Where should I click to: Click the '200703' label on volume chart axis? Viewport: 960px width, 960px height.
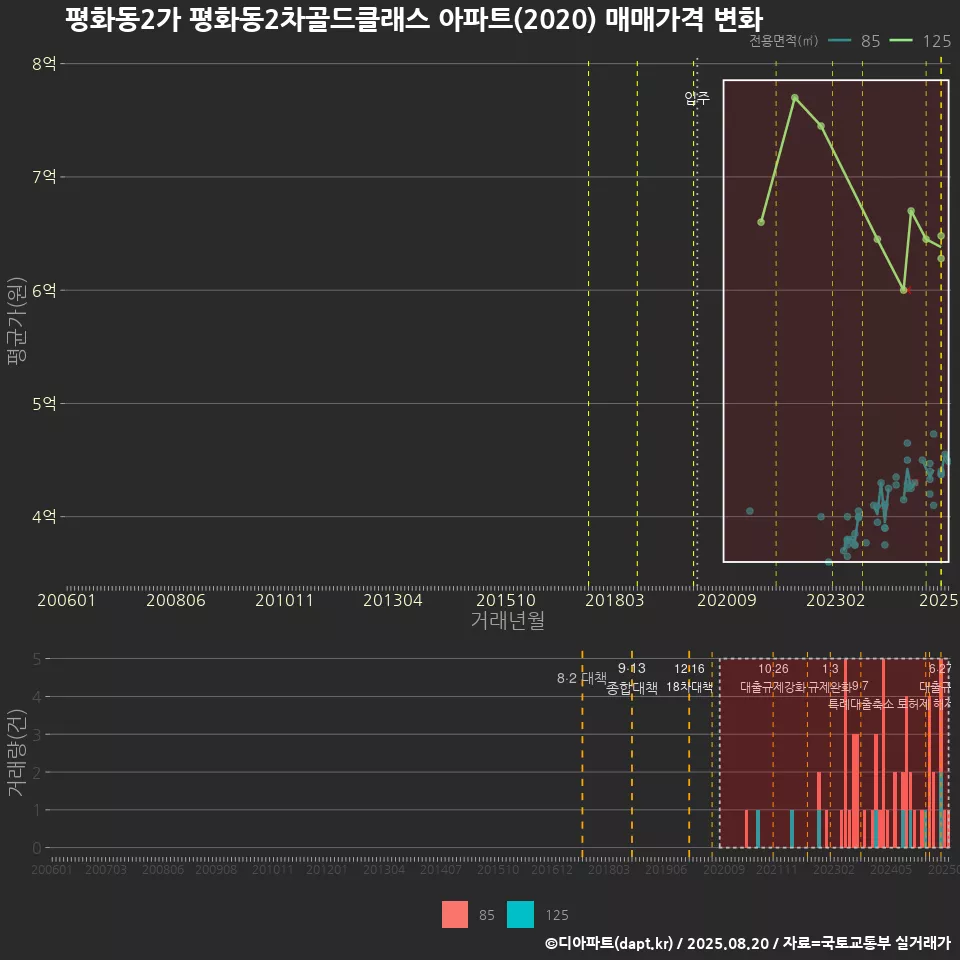click(106, 869)
